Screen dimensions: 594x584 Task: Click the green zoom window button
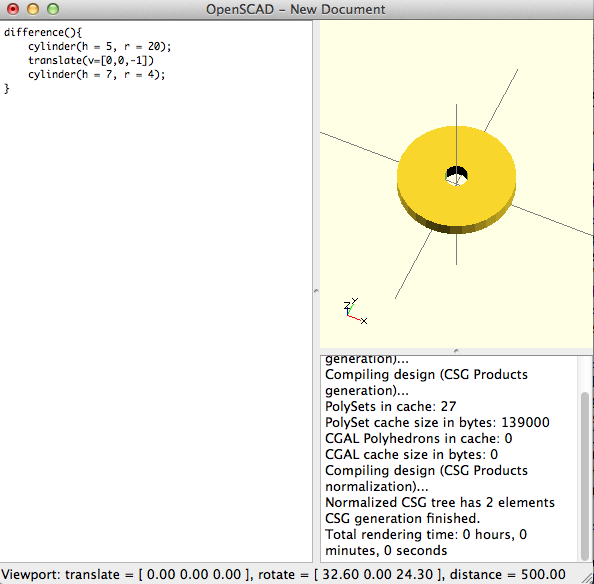(53, 9)
